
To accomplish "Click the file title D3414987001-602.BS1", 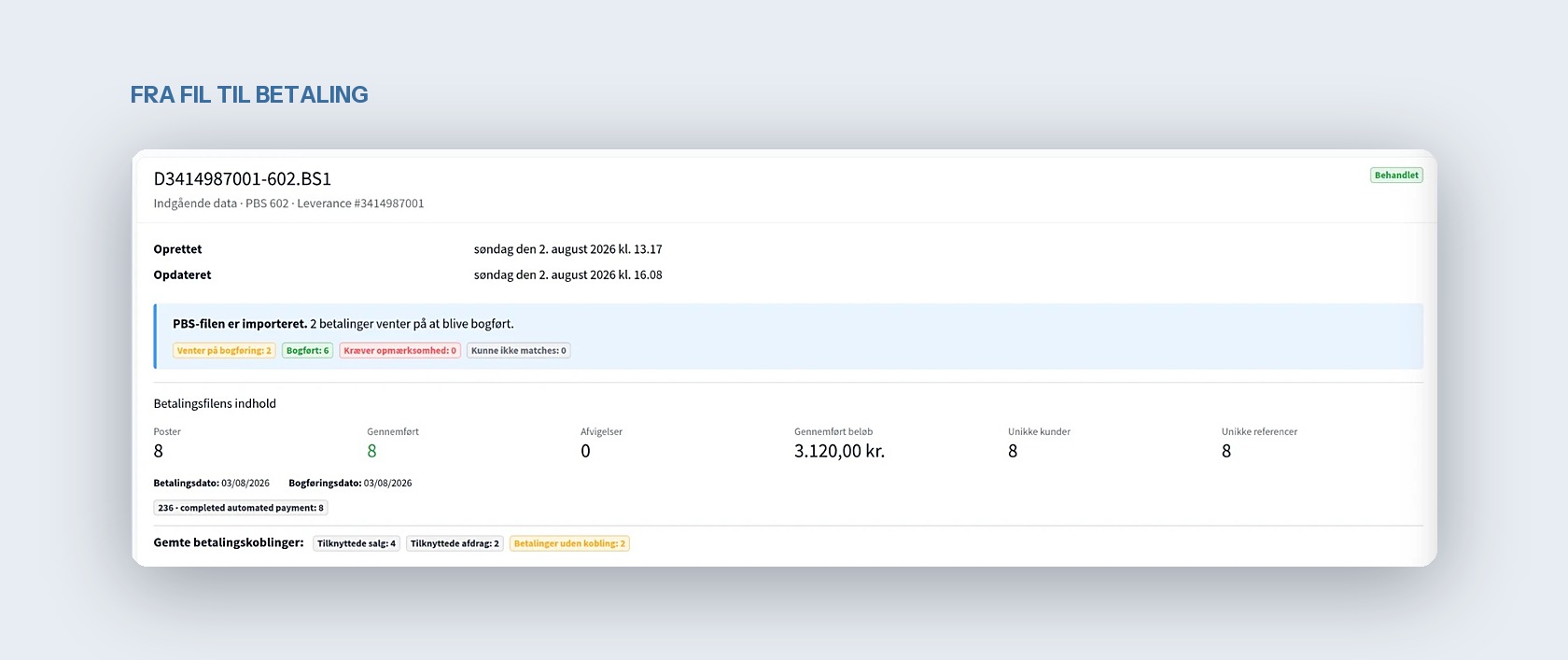I will [x=243, y=178].
